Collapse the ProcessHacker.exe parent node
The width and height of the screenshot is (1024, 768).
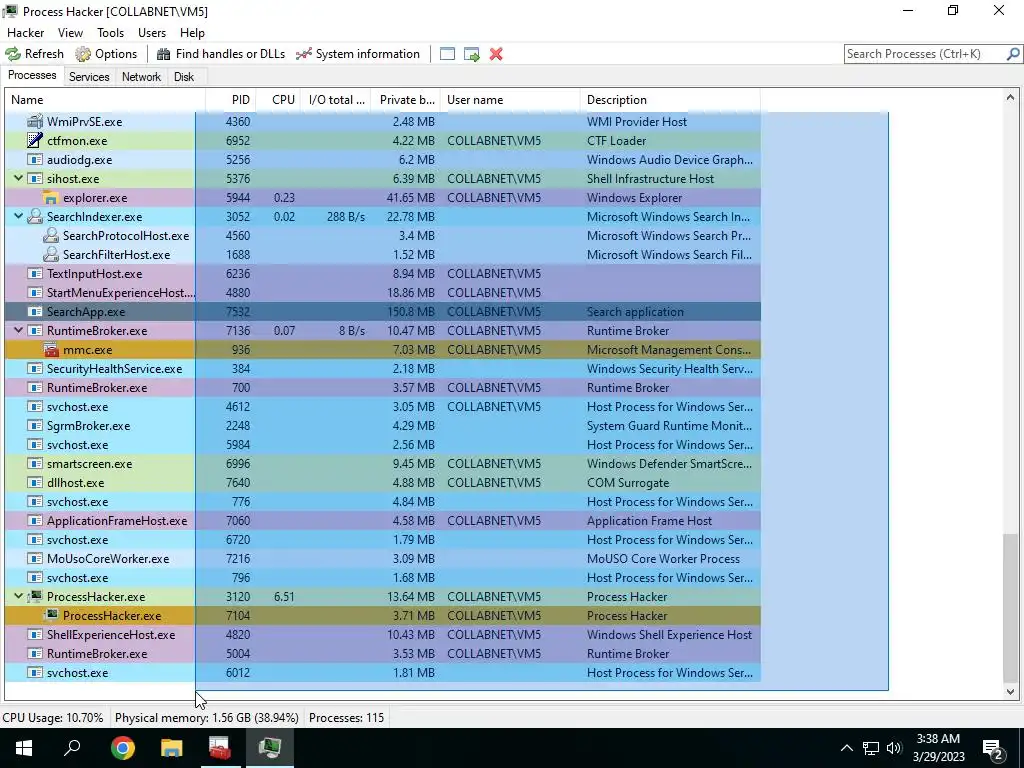point(18,596)
